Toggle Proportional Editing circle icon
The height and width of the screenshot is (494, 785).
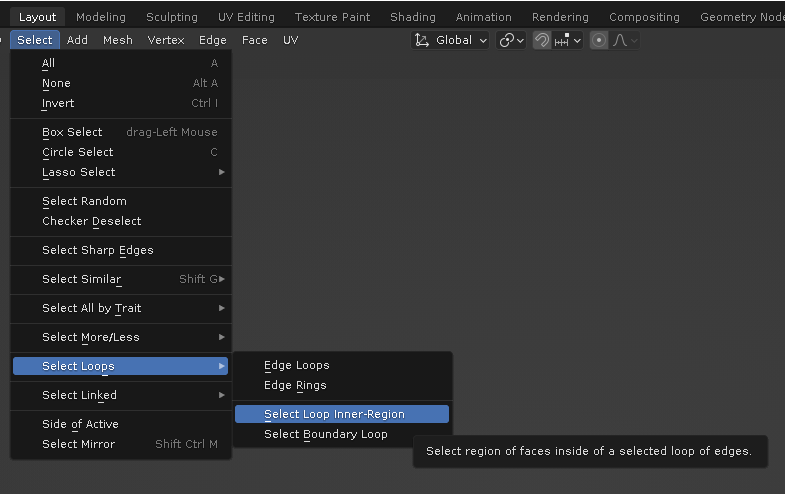[x=599, y=40]
